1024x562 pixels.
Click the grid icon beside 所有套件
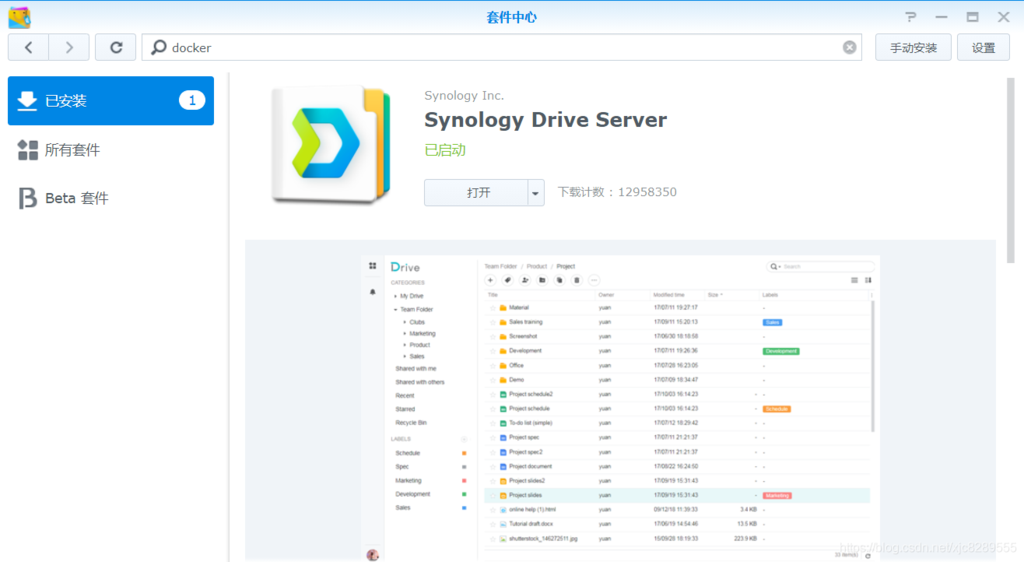[x=27, y=150]
